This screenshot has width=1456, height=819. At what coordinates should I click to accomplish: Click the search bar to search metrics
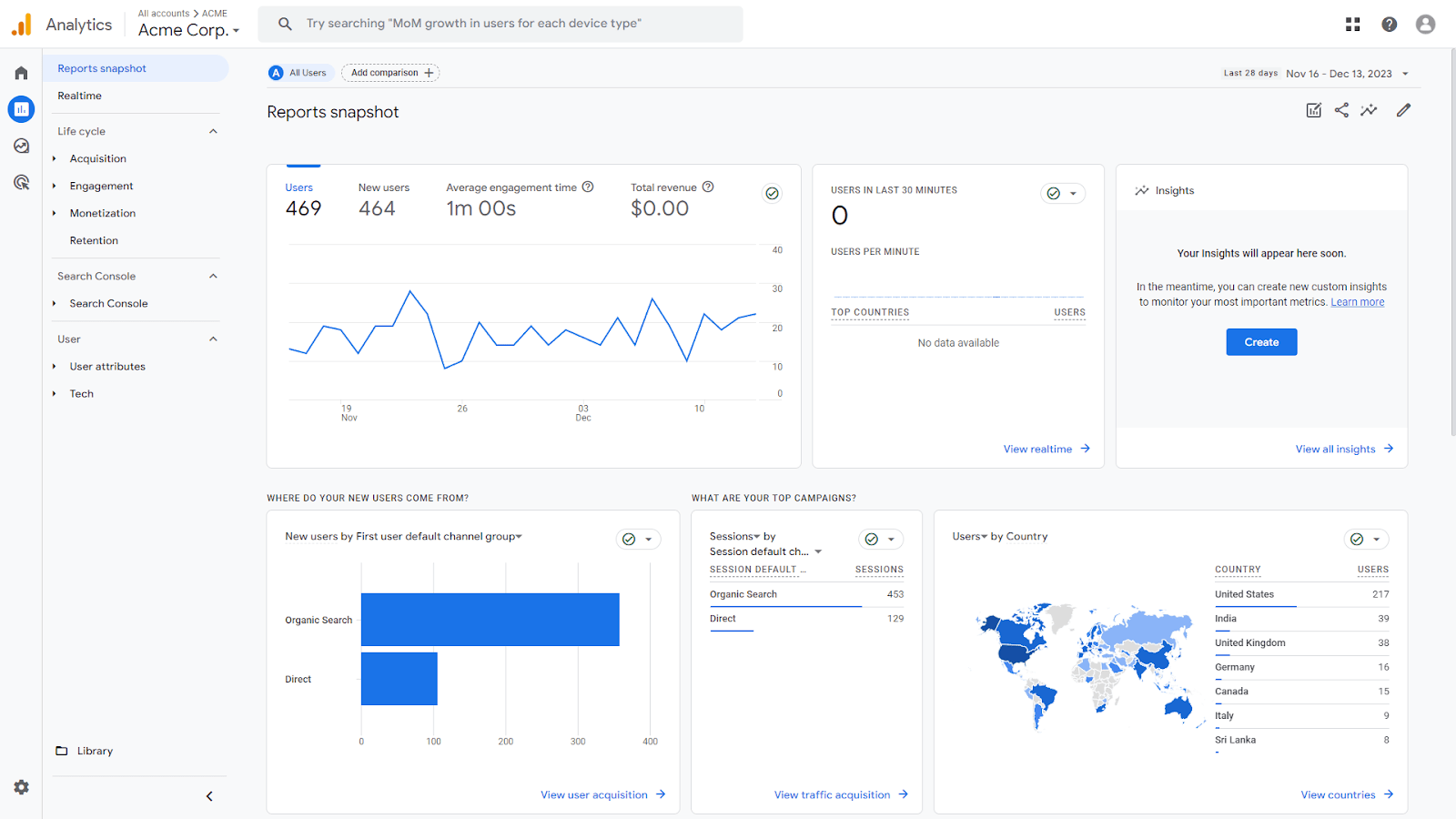click(x=500, y=24)
